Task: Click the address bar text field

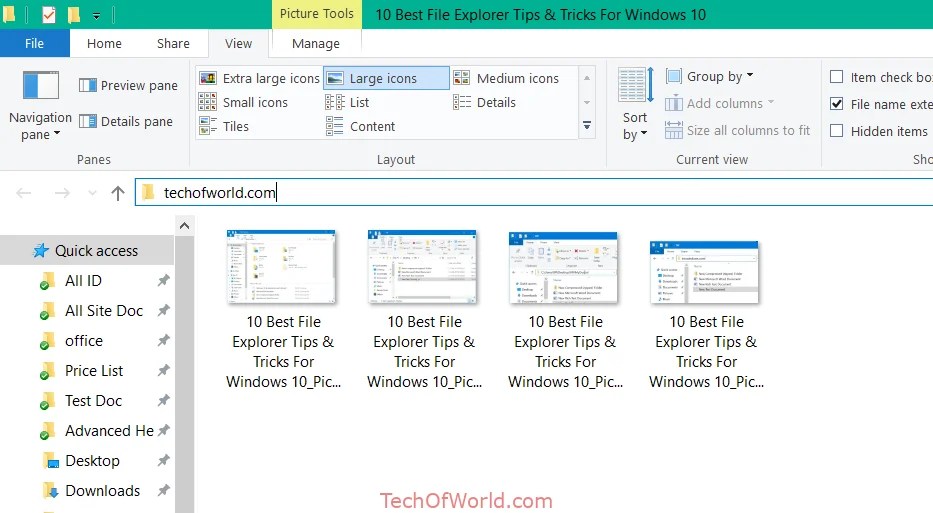Action: pos(534,192)
